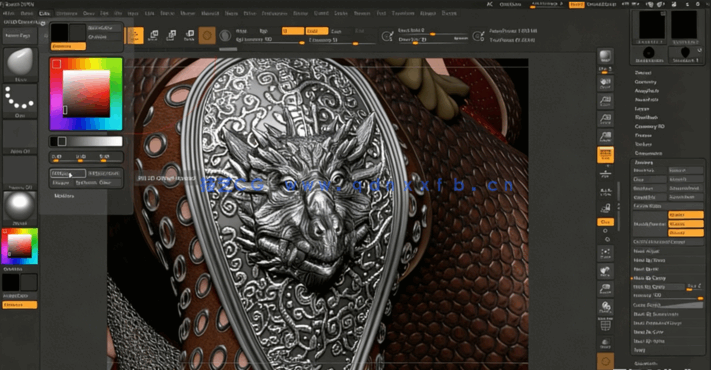Click the Rotate view icon on right shelf
This screenshot has width=711, height=370.
605,307
